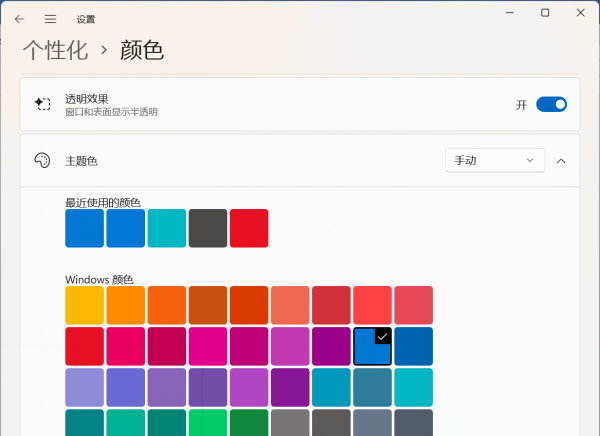Viewport: 600px width, 436px height.
Task: Select the hot pink Windows color
Action: click(208, 346)
